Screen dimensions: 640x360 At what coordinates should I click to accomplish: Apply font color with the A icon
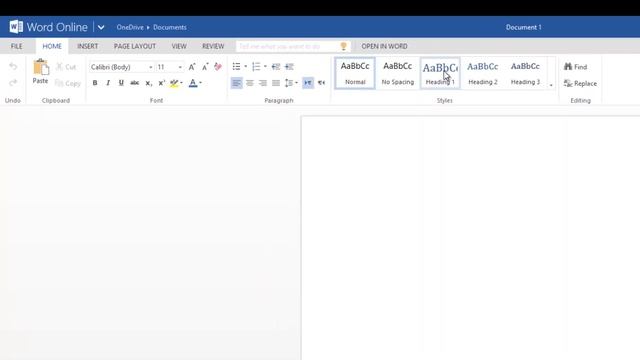[x=193, y=83]
